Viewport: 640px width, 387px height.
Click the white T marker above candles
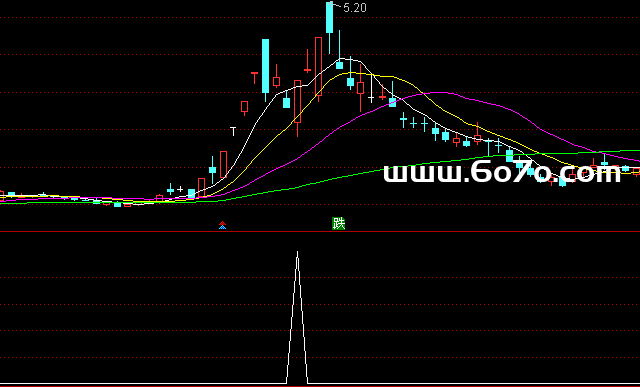[233, 131]
